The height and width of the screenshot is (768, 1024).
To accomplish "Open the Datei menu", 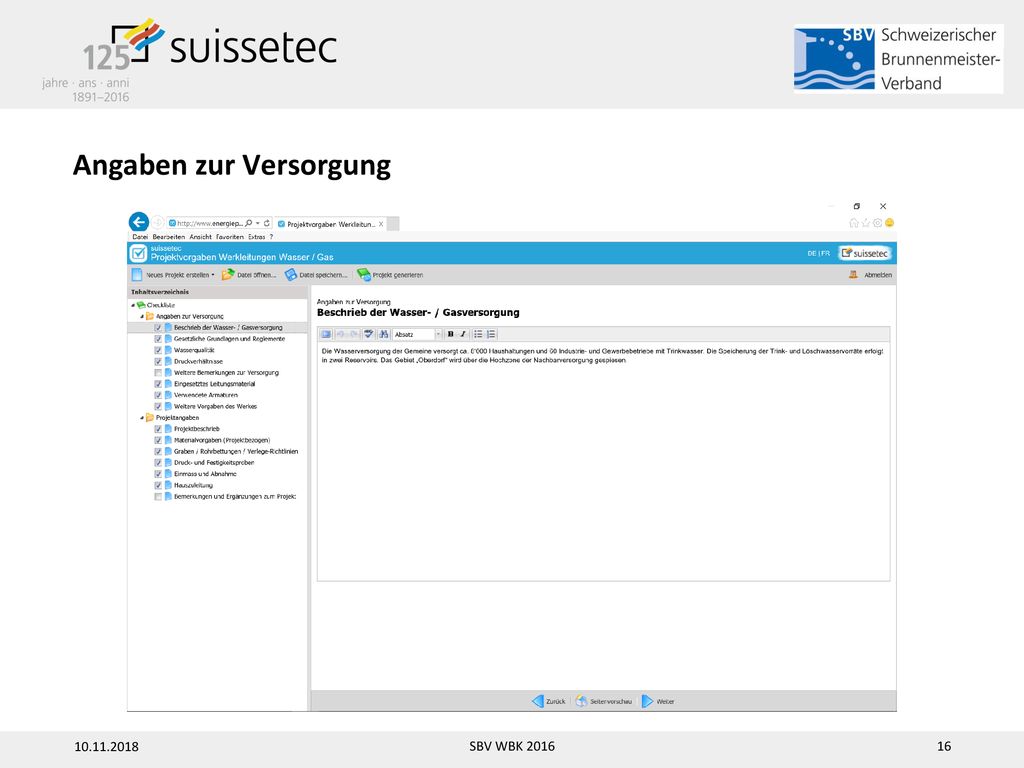I will click(140, 237).
